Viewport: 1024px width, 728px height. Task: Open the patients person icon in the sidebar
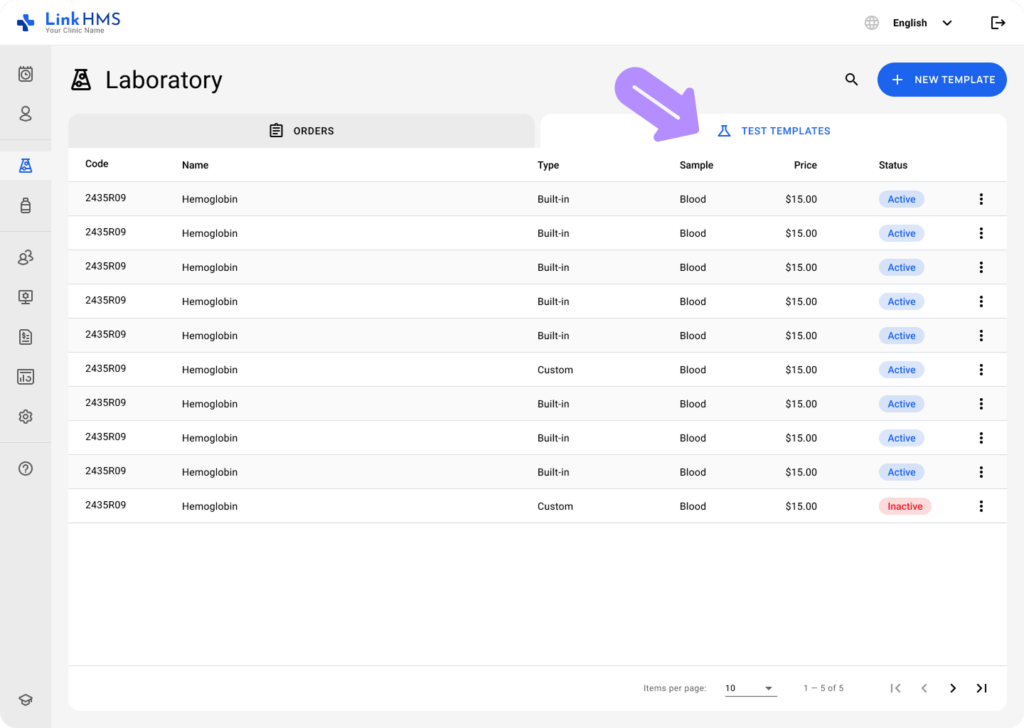(x=25, y=114)
